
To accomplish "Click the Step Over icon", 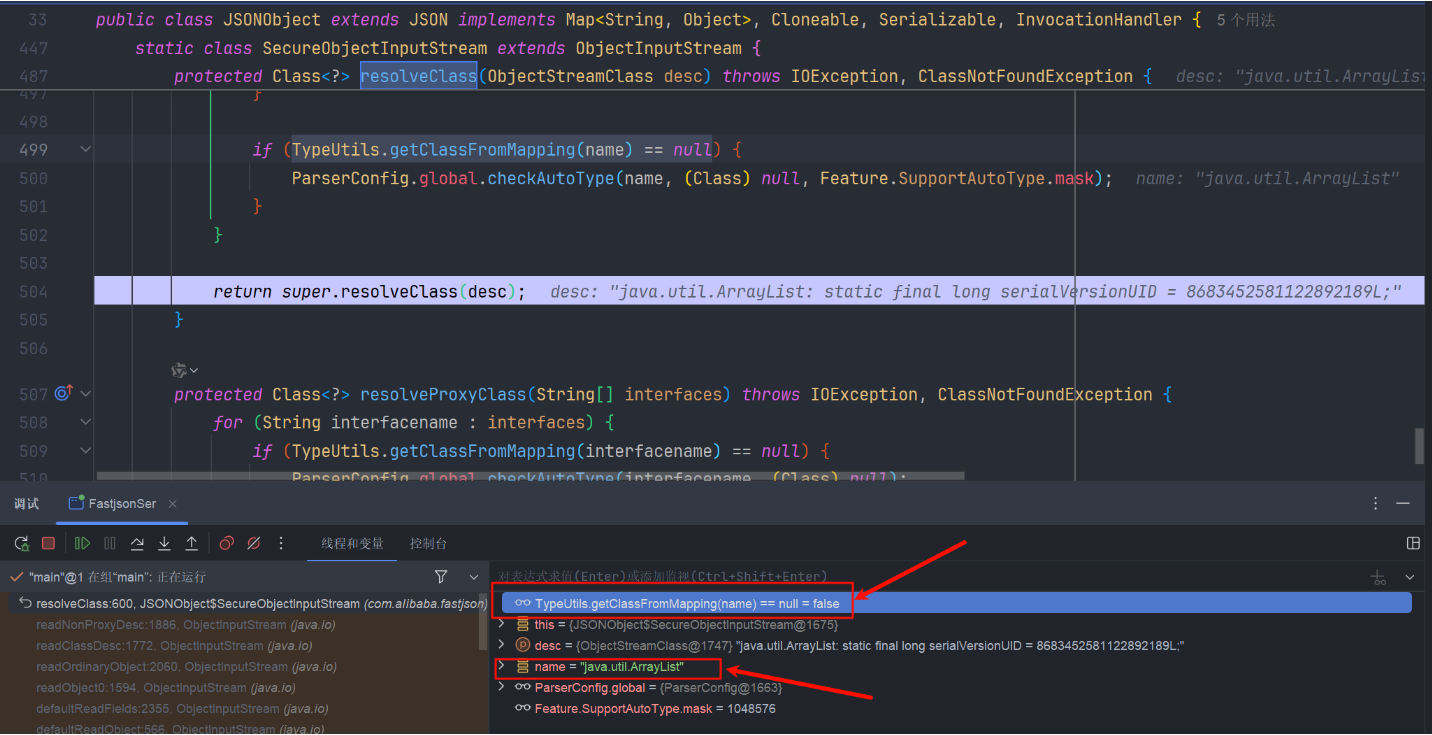I will (137, 543).
